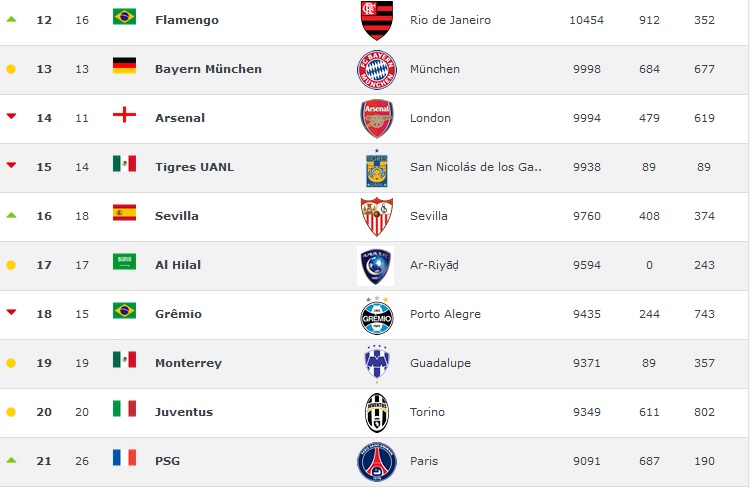Click the Bayern München club logo
The width and height of the screenshot is (750, 488).
377,70
